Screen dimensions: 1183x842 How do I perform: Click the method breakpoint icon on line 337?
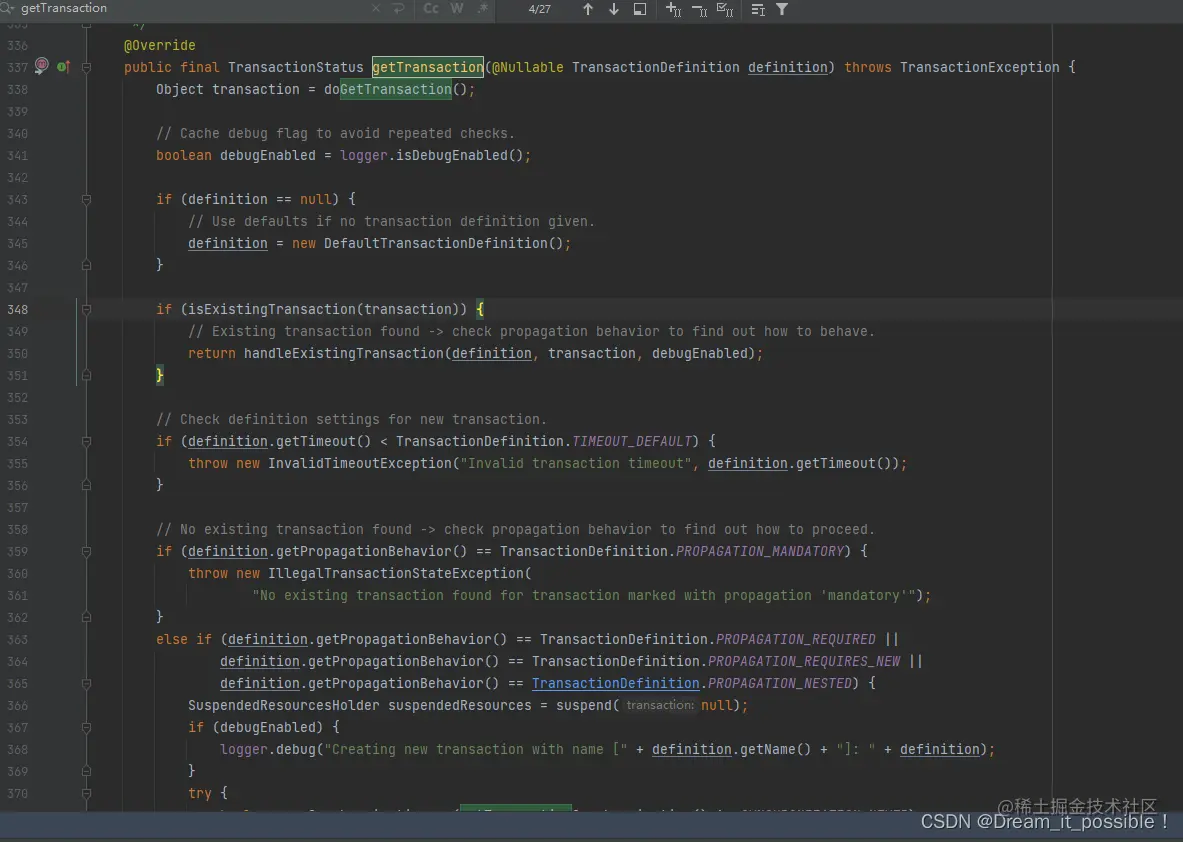click(x=41, y=66)
